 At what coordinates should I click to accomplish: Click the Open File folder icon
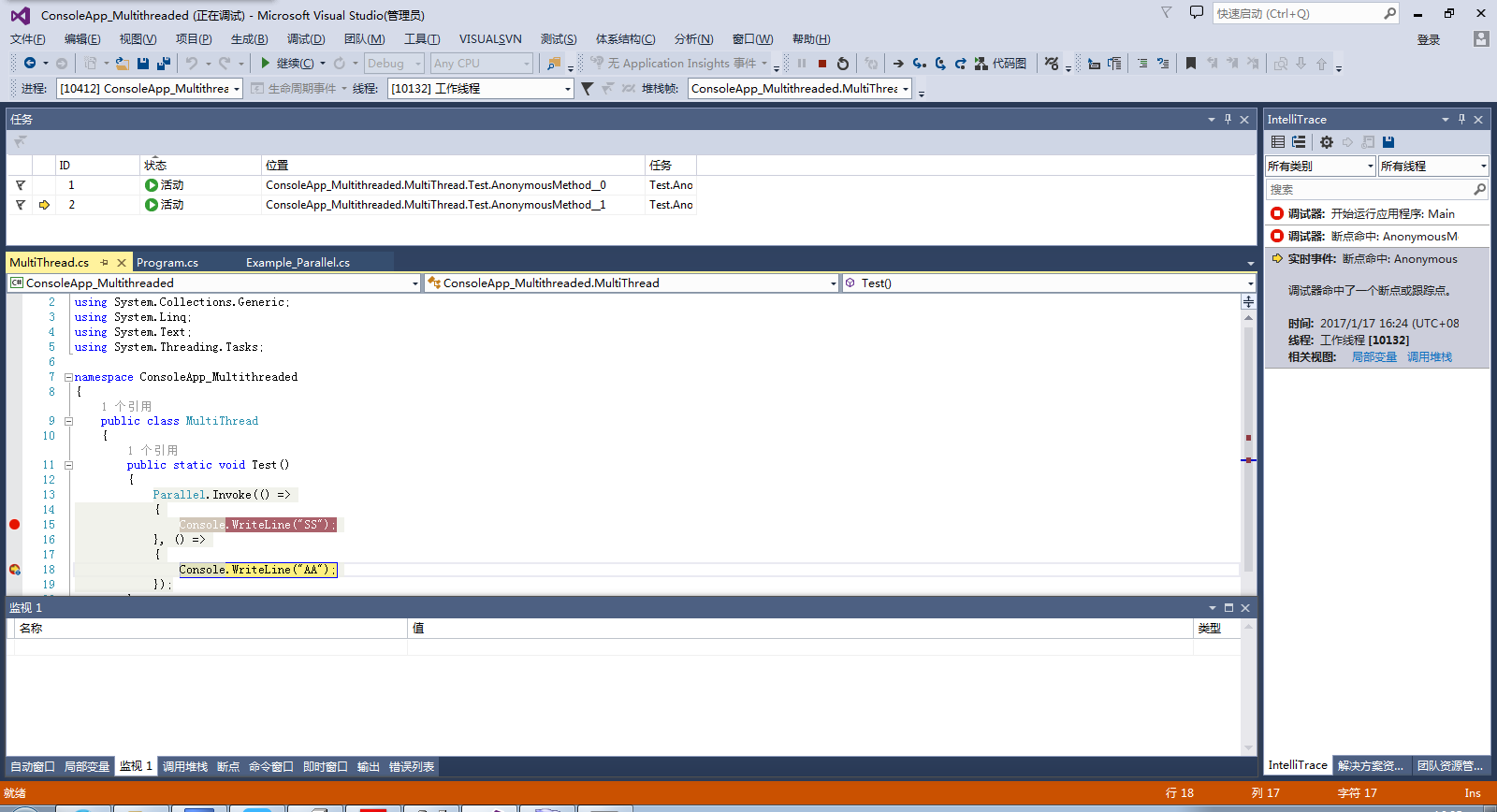click(122, 63)
